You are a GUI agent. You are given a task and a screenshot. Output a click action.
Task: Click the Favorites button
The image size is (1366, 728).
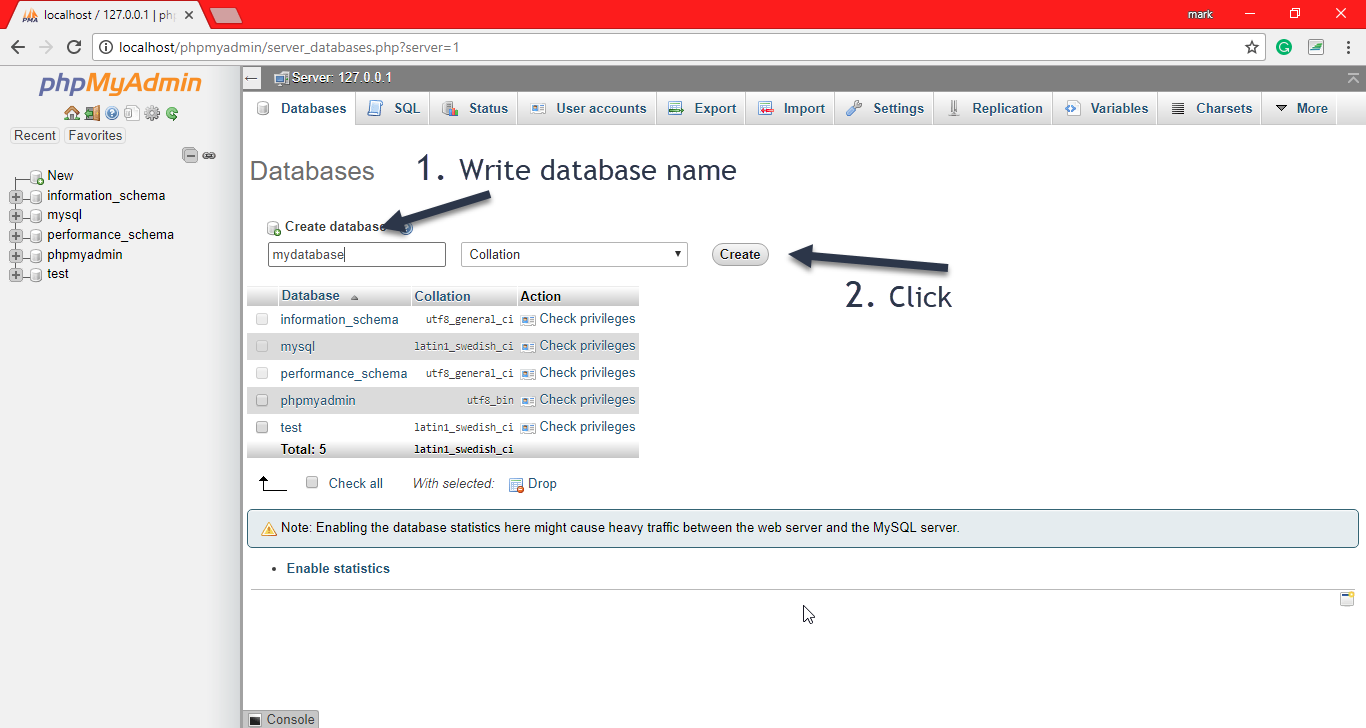coord(95,135)
